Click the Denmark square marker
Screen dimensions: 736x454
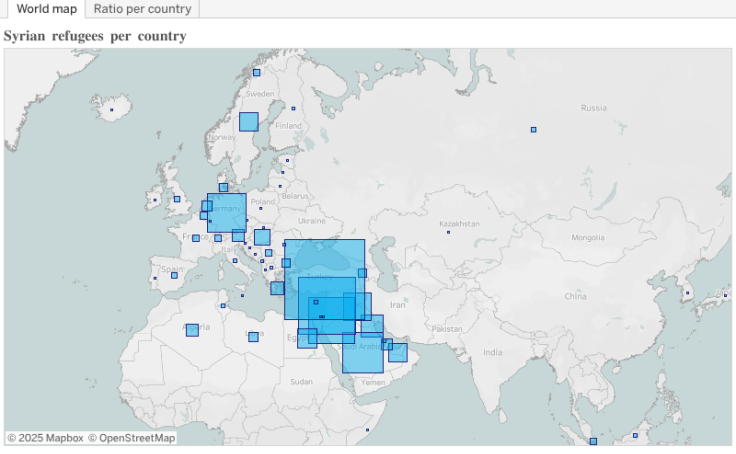(223, 187)
